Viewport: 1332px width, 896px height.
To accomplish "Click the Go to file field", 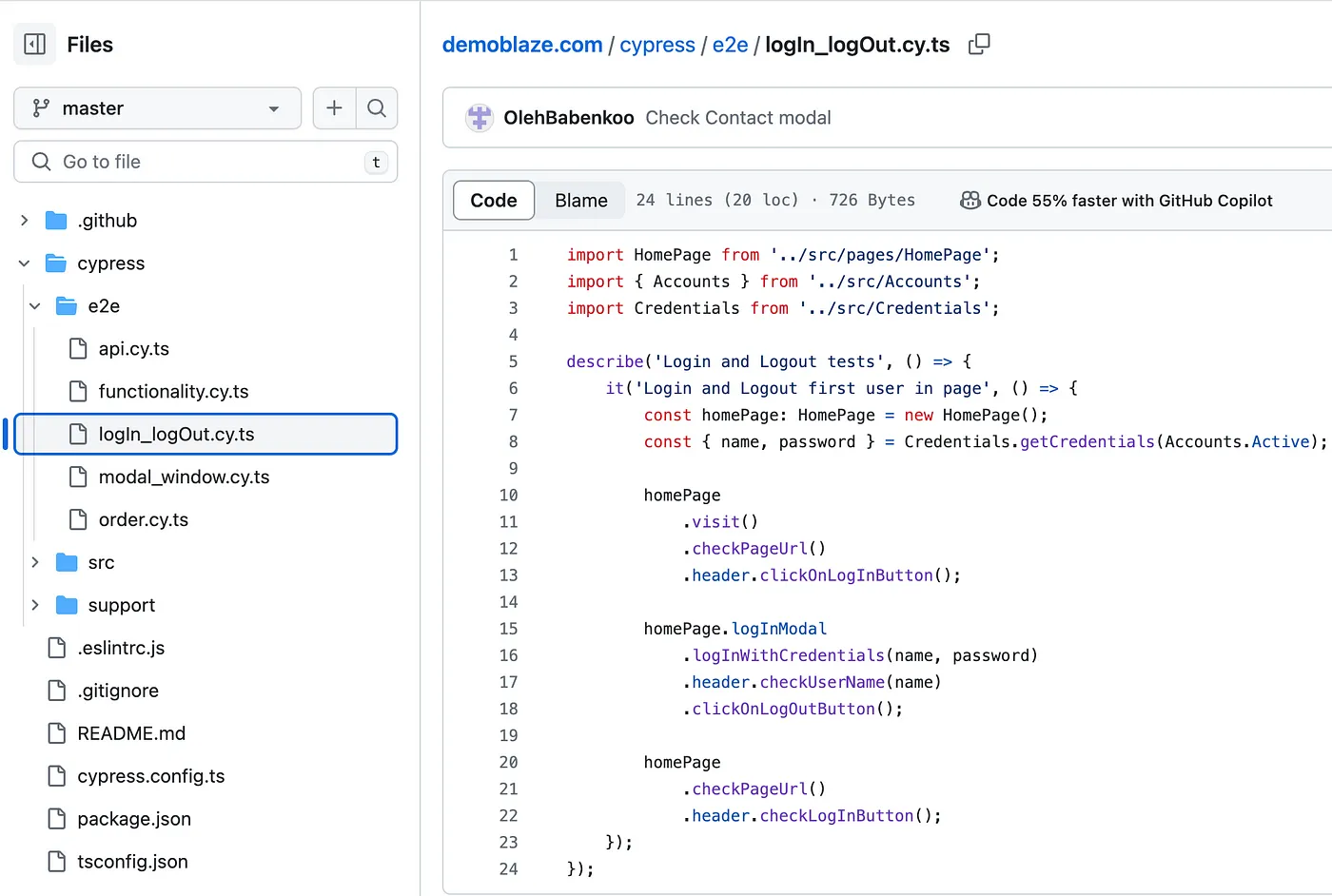I will point(206,161).
